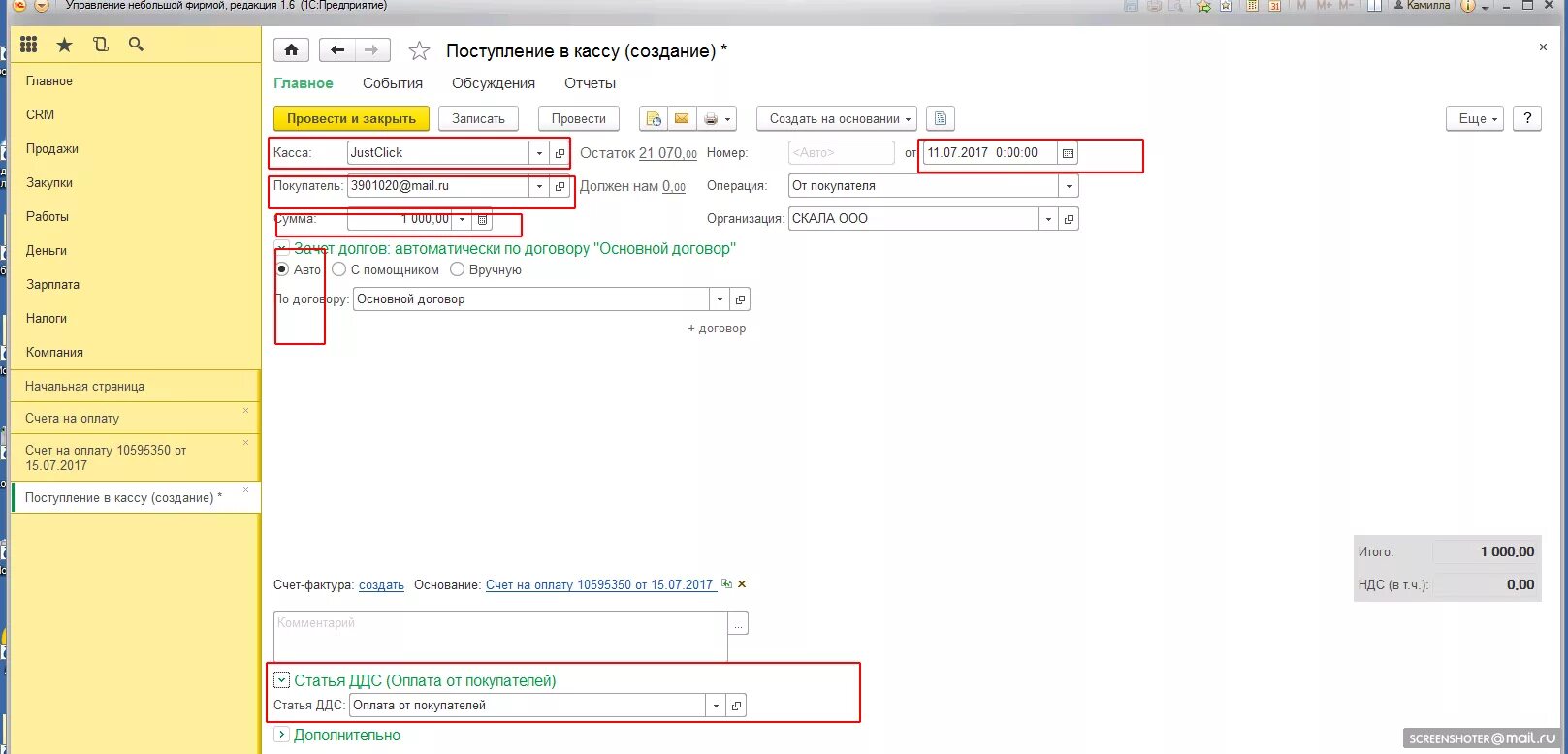Viewport: 1568px width, 754px height.
Task: Open the Еще menu
Action: (1474, 118)
